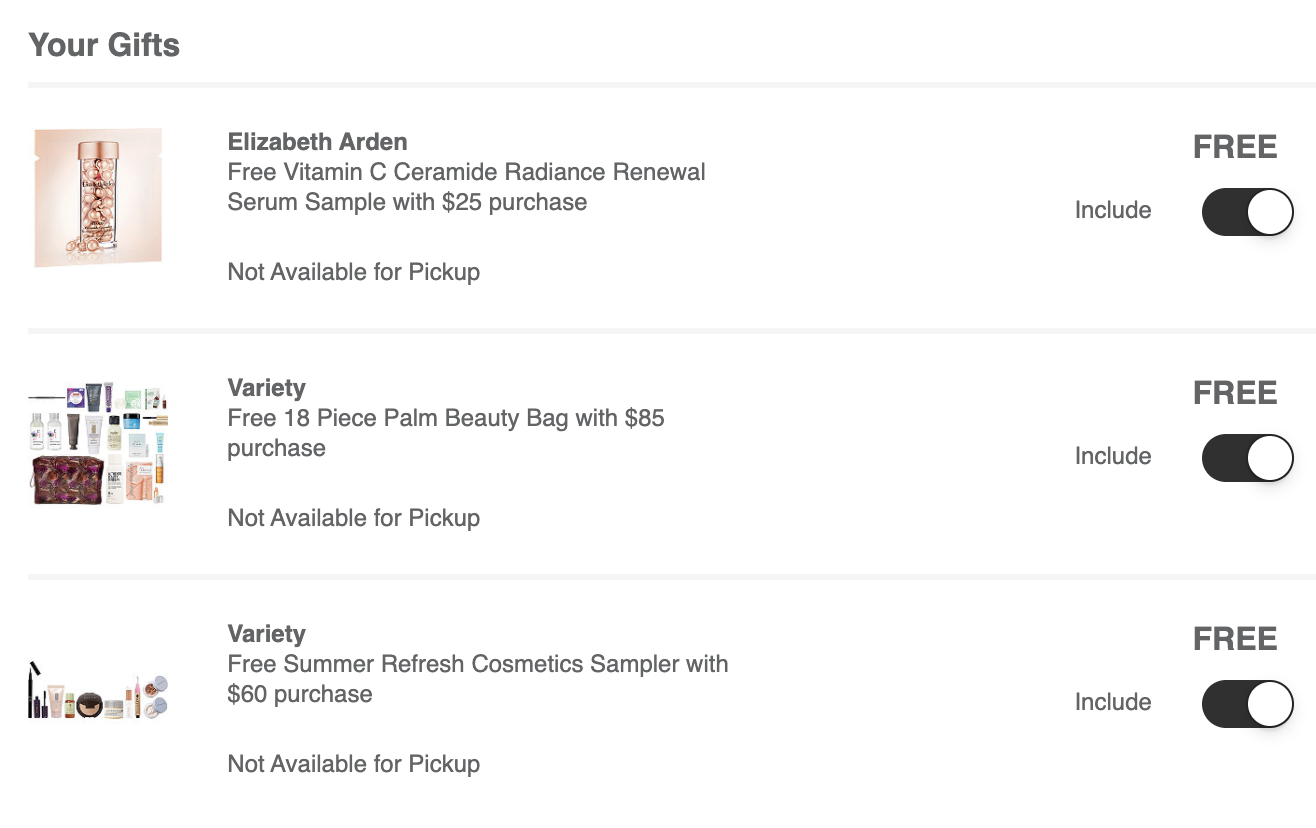This screenshot has width=1316, height=828.
Task: Click the Include label beside Elizabeth Arden toggle
Action: click(1113, 210)
